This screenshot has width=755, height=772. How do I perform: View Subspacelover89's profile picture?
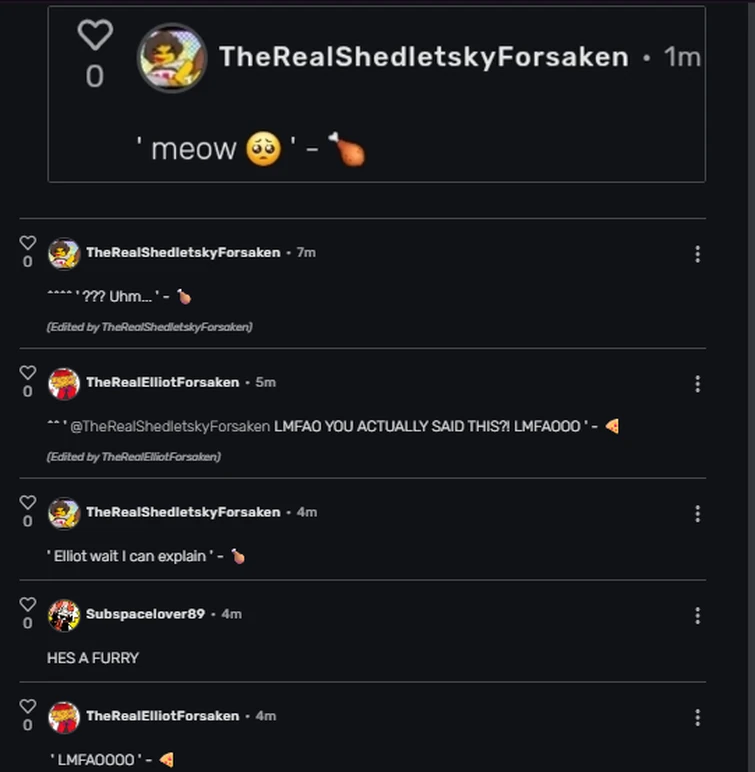[x=64, y=615]
